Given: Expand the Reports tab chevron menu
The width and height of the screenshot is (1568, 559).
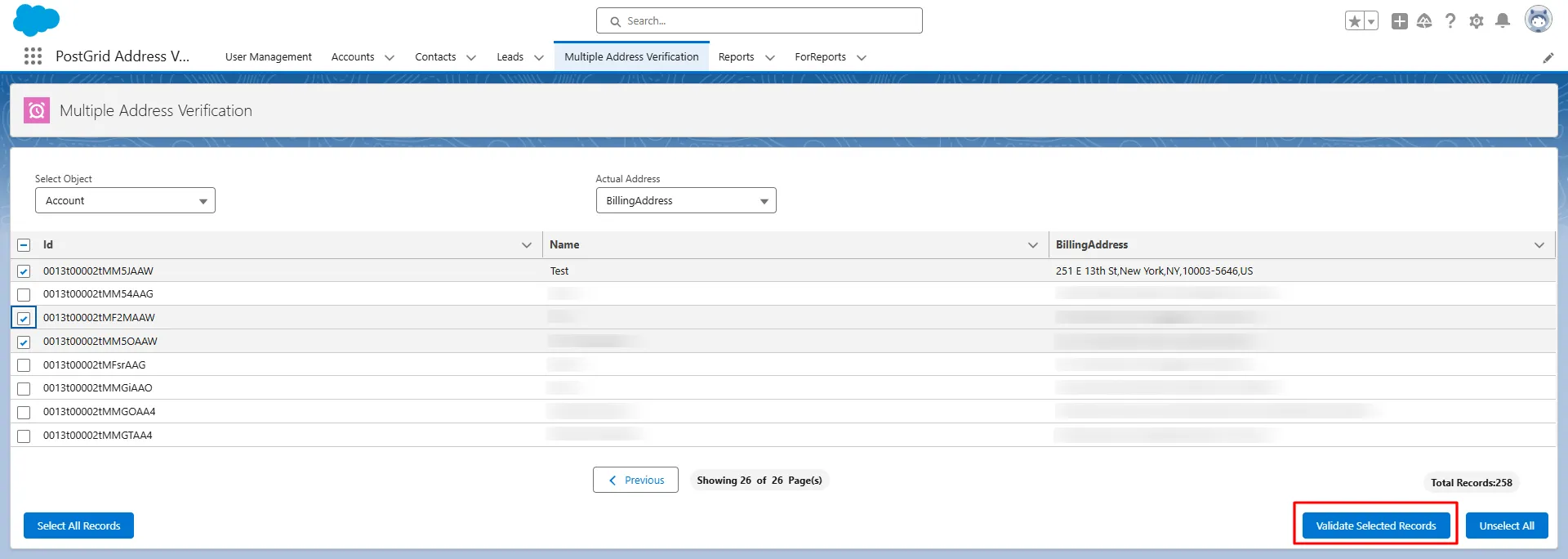Looking at the screenshot, I should pyautogui.click(x=770, y=57).
